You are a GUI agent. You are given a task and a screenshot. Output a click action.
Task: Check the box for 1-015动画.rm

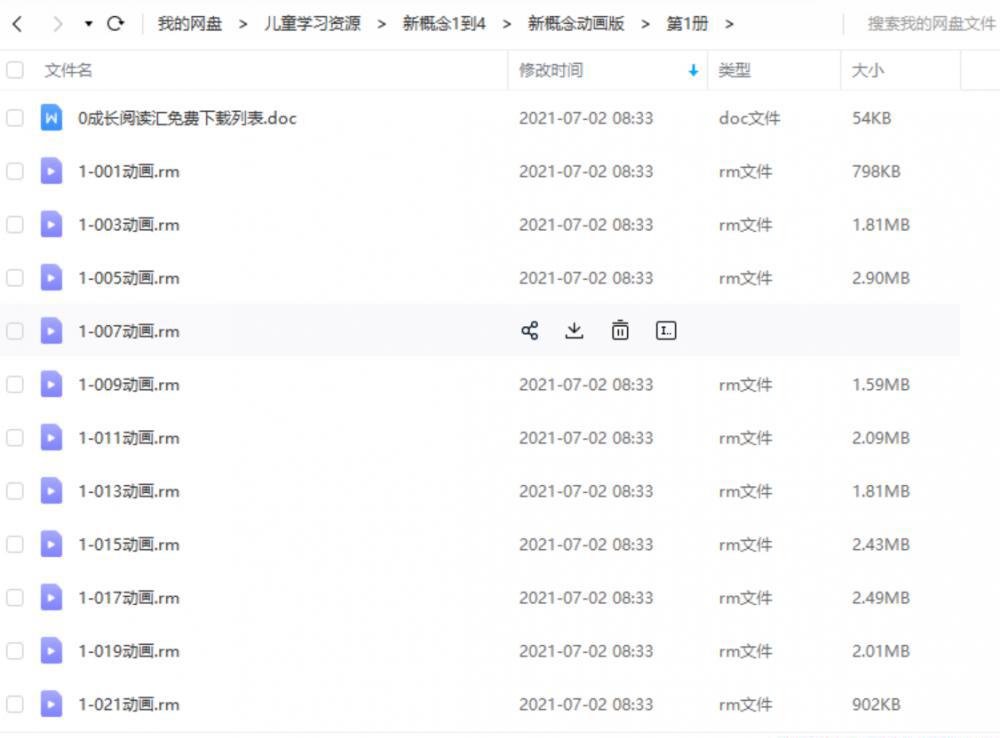(x=15, y=544)
